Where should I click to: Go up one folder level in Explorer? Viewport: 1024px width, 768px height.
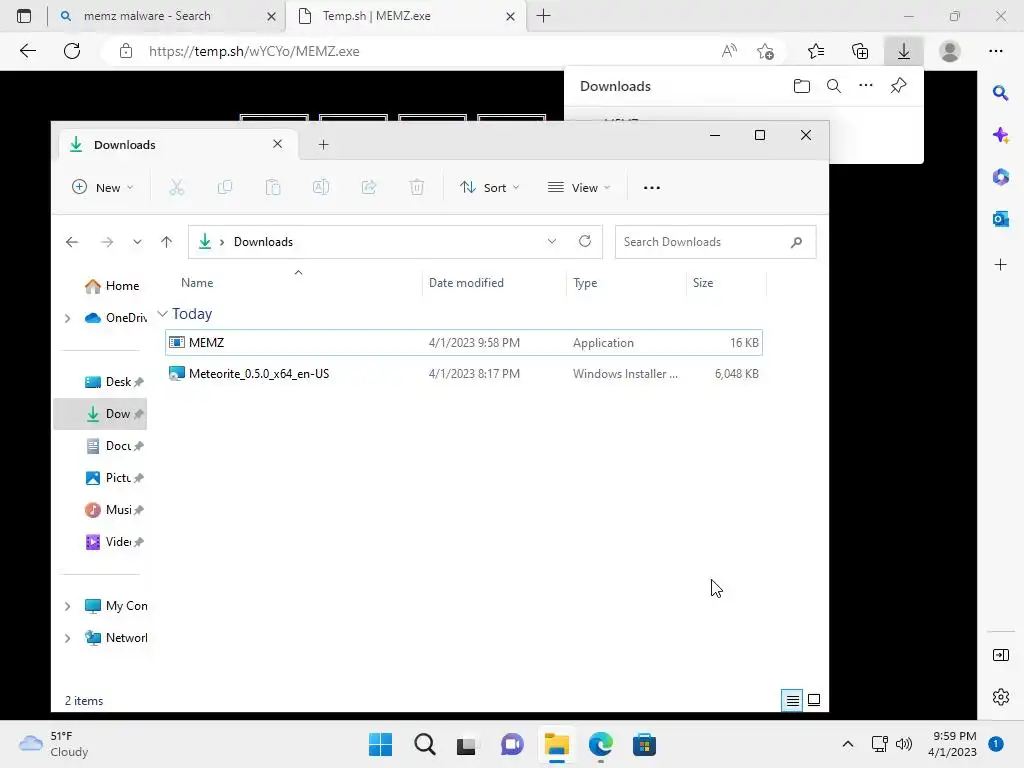(167, 242)
